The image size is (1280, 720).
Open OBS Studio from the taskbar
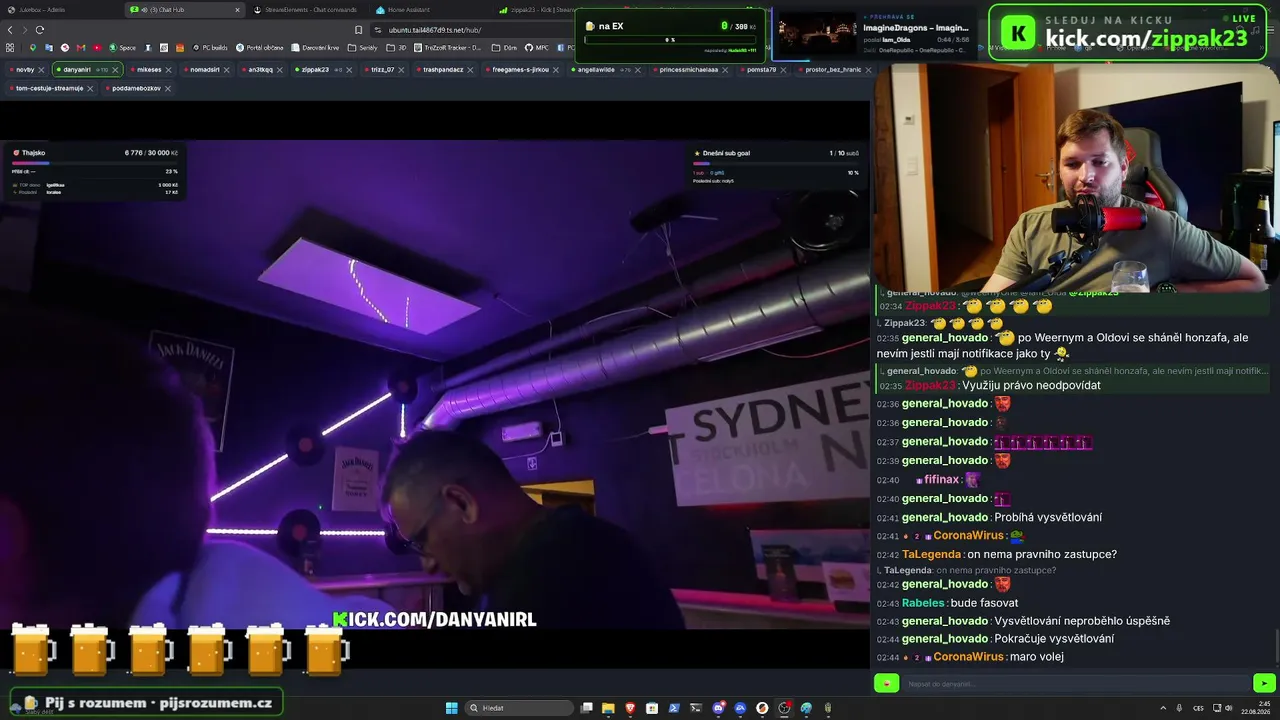[x=784, y=708]
